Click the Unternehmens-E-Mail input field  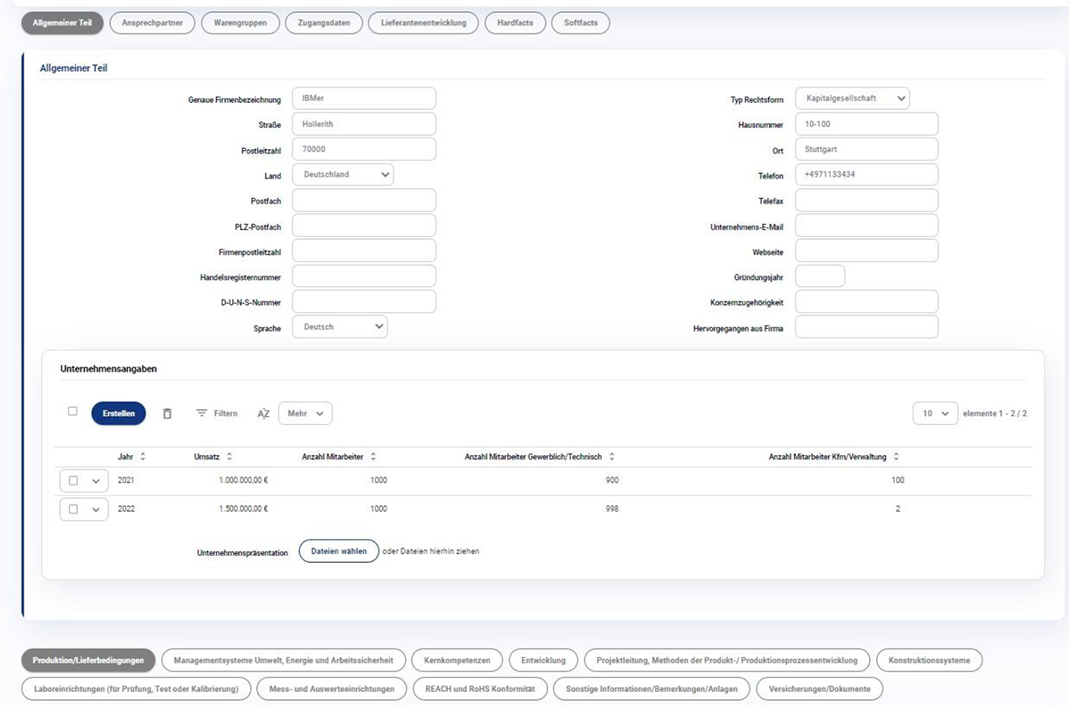866,226
